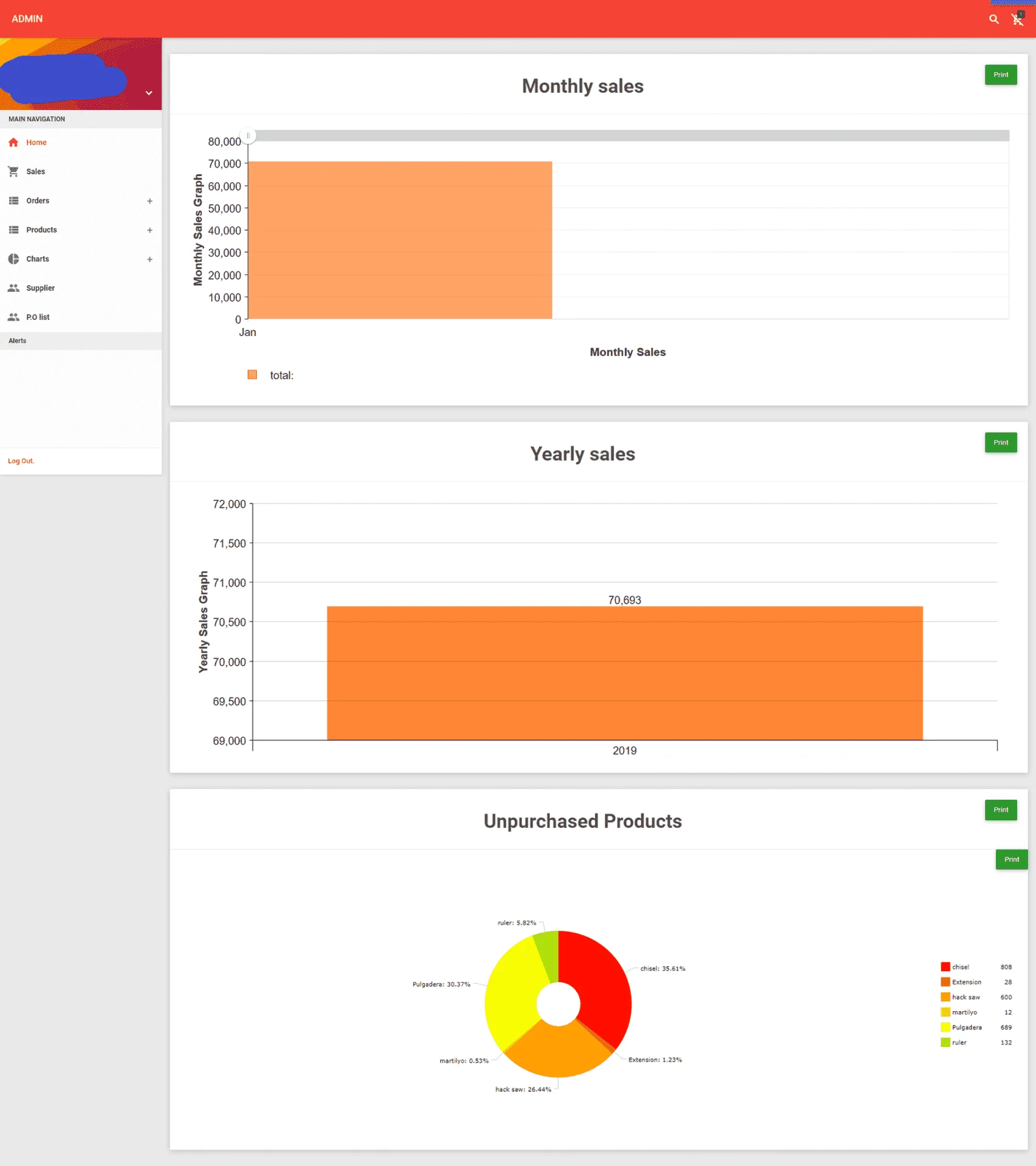Click the legend value 689
The width and height of the screenshot is (1036, 1166).
1006,1028
